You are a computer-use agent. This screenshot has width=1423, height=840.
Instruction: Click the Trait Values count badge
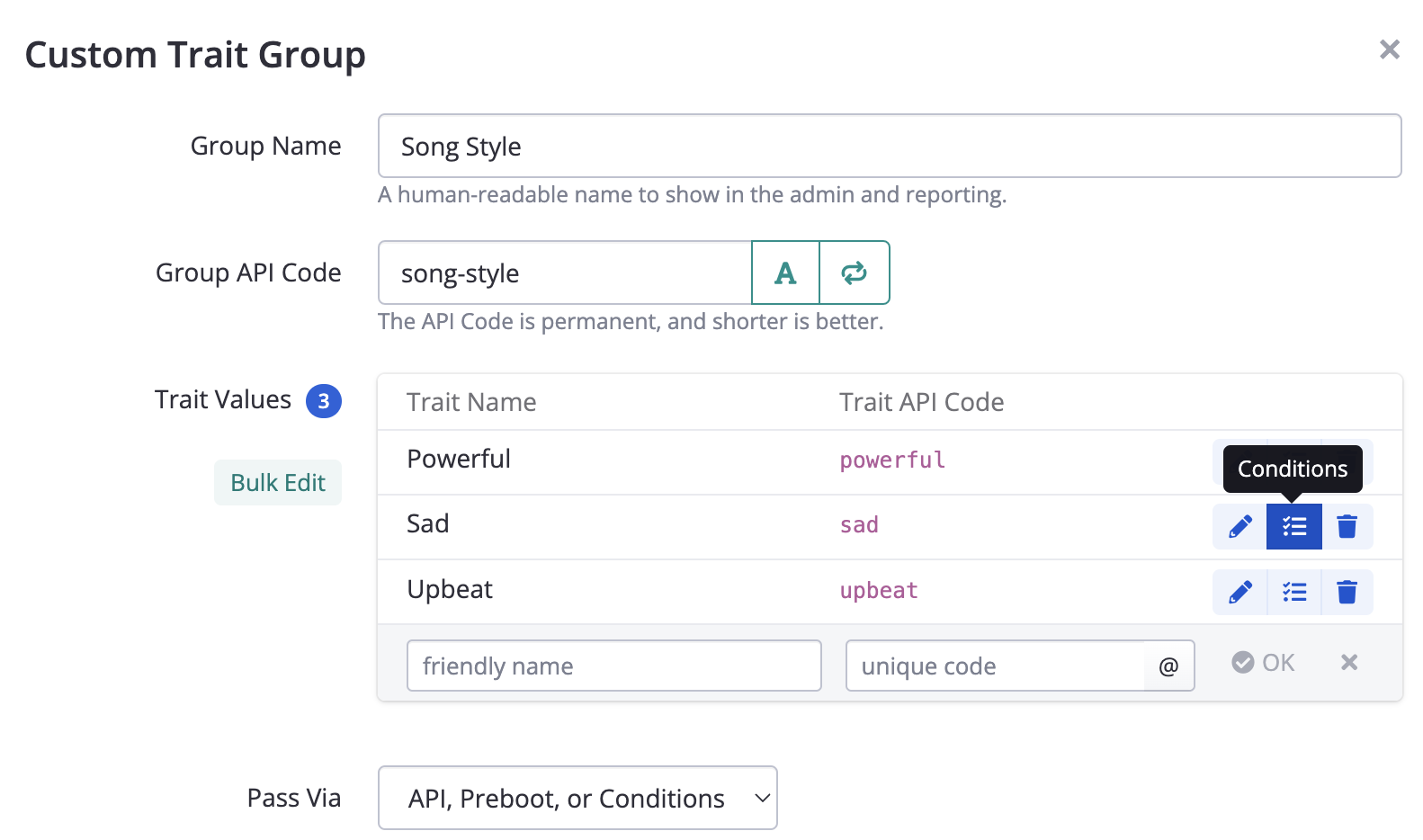click(324, 401)
